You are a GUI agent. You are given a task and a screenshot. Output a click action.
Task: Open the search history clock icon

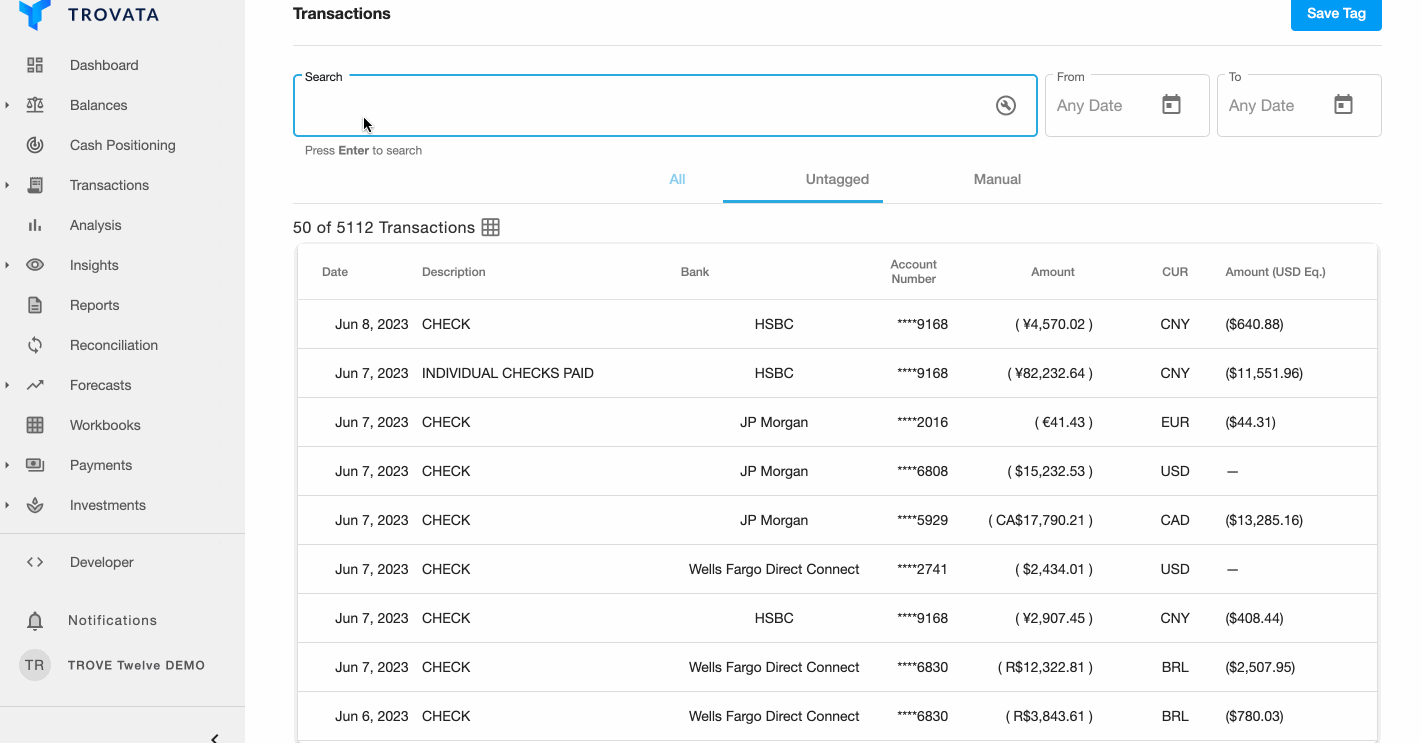[x=1006, y=104]
